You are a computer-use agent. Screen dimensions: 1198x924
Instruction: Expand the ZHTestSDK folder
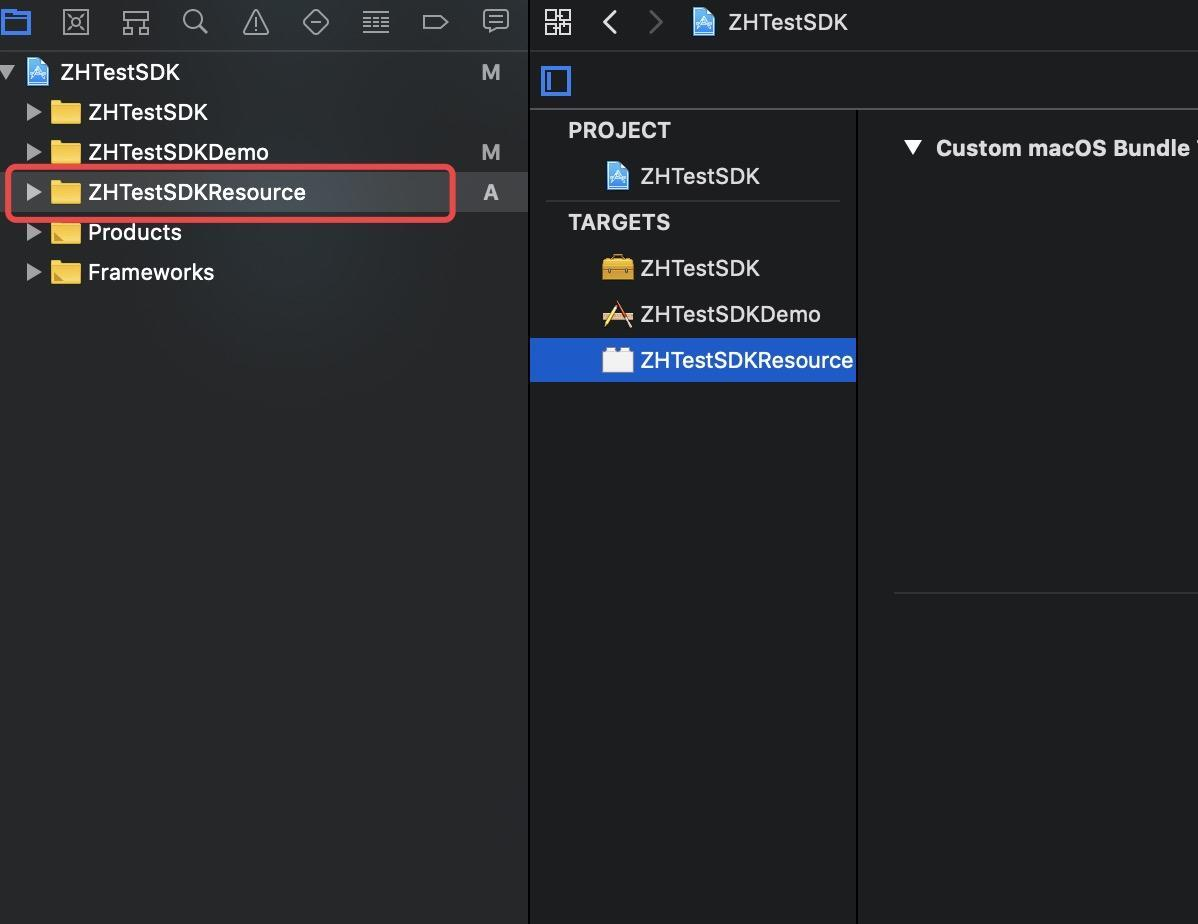[34, 112]
